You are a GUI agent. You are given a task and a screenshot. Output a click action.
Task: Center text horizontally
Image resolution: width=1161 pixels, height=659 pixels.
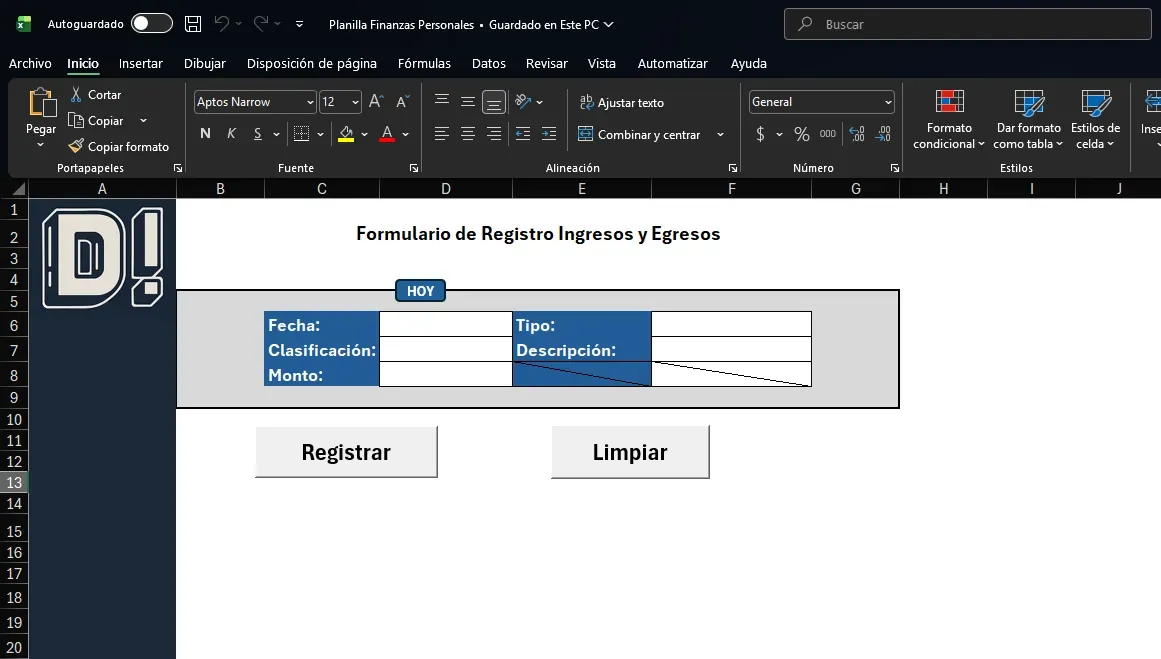click(x=468, y=134)
